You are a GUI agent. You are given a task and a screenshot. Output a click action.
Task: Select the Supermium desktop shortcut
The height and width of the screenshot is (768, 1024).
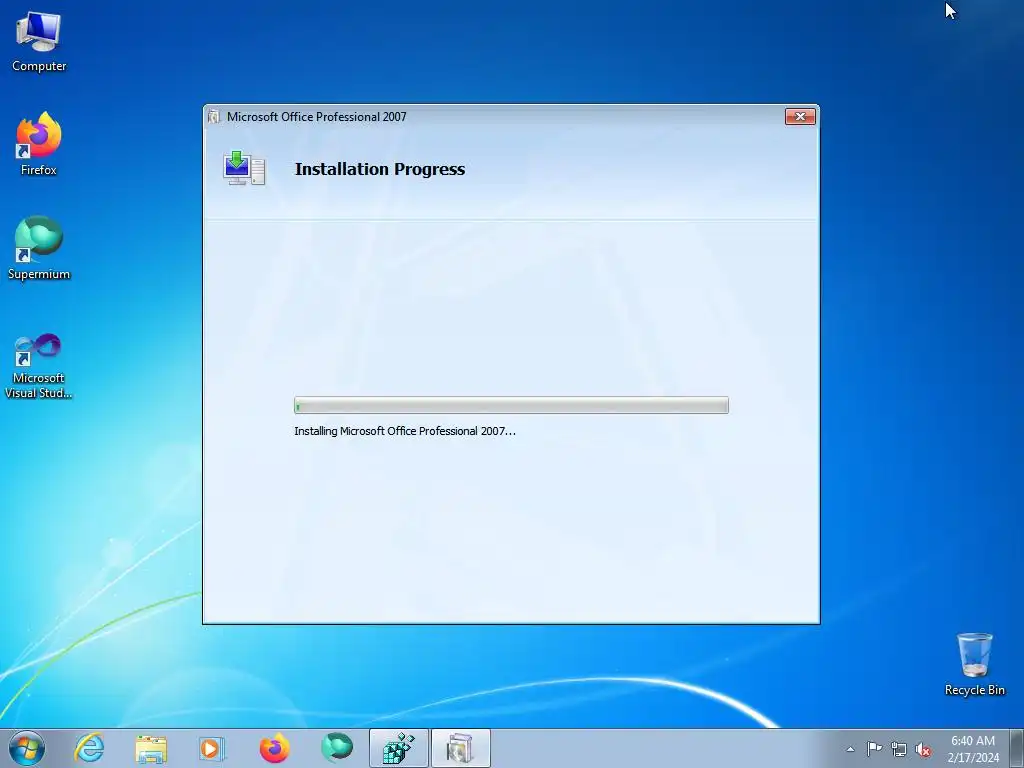tap(39, 248)
